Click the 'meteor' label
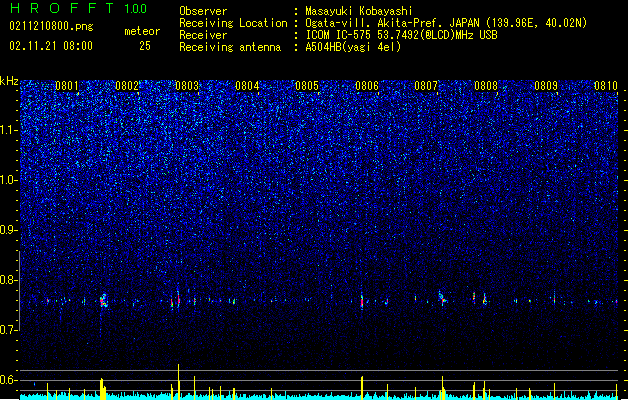The width and height of the screenshot is (629, 400). (142, 31)
